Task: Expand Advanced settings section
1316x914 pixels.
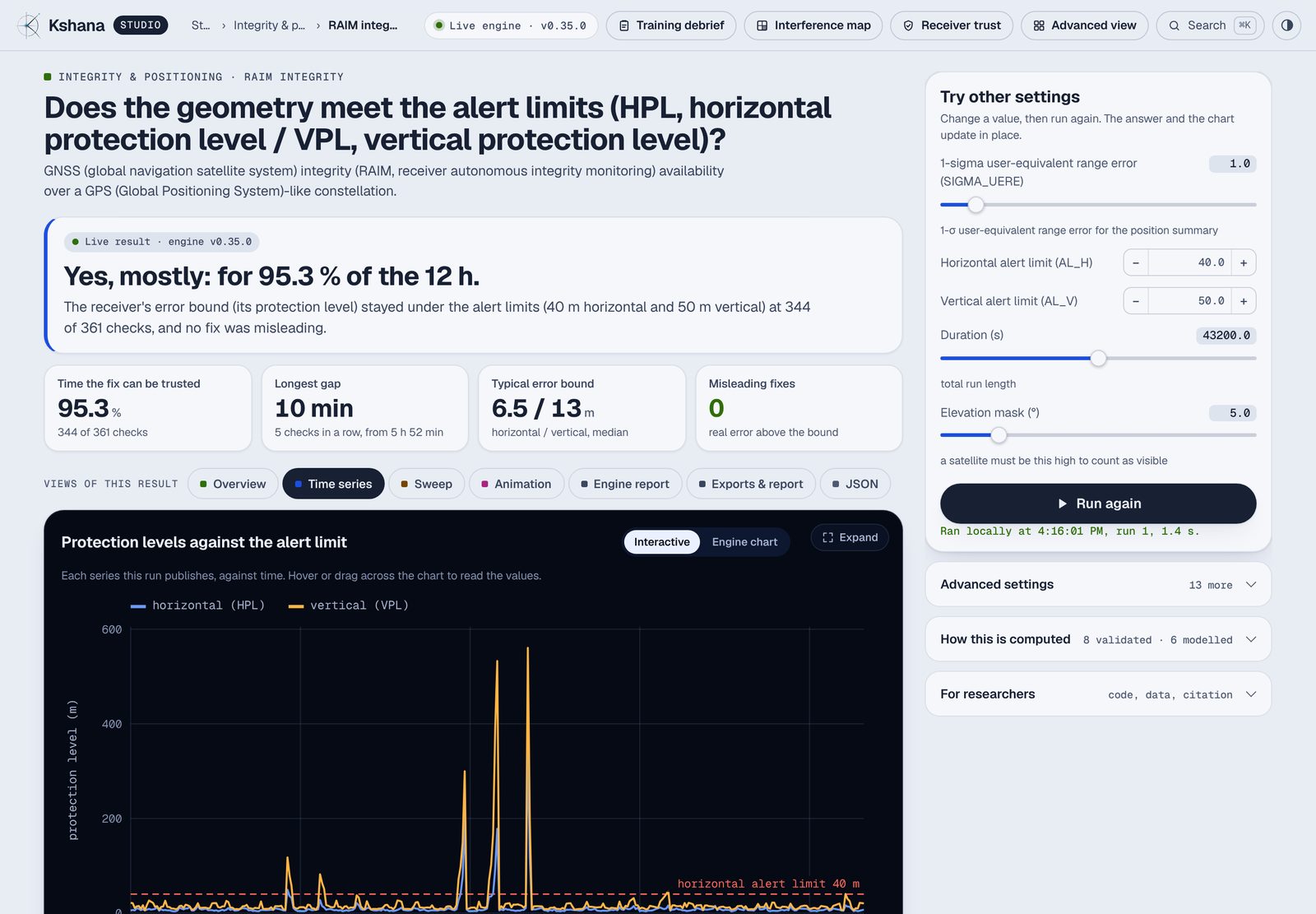Action: pyautogui.click(x=1098, y=584)
